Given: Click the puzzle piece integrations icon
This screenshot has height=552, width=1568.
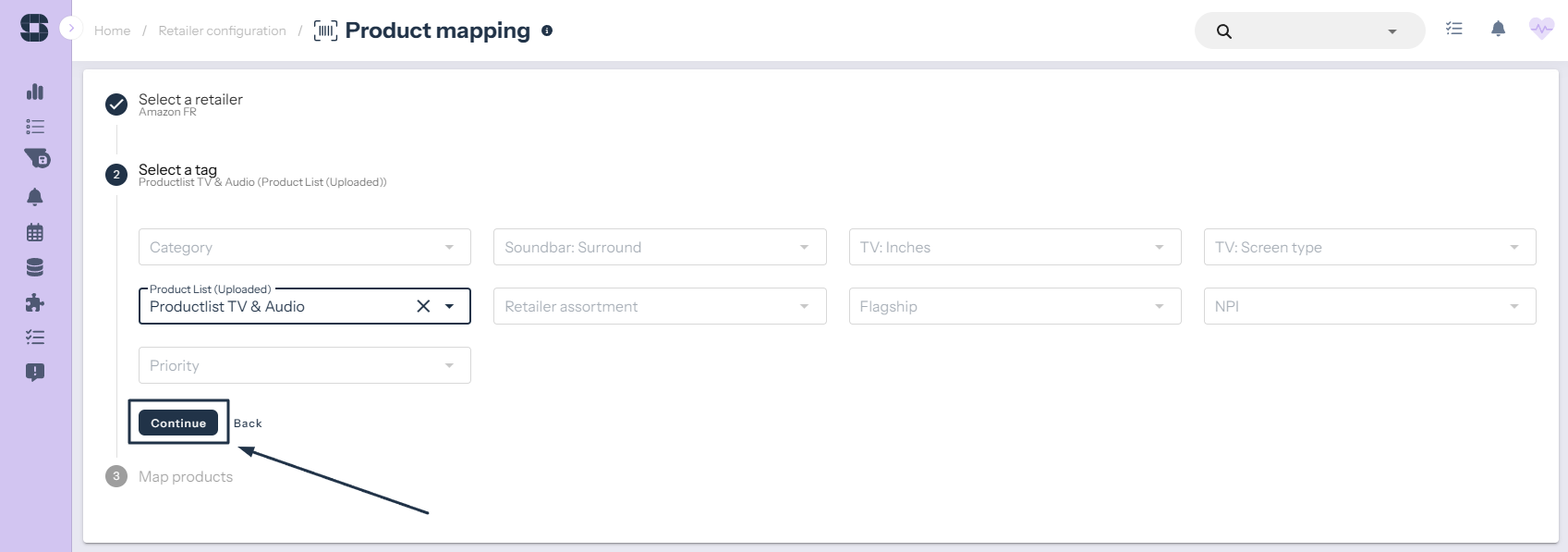Looking at the screenshot, I should pyautogui.click(x=35, y=303).
